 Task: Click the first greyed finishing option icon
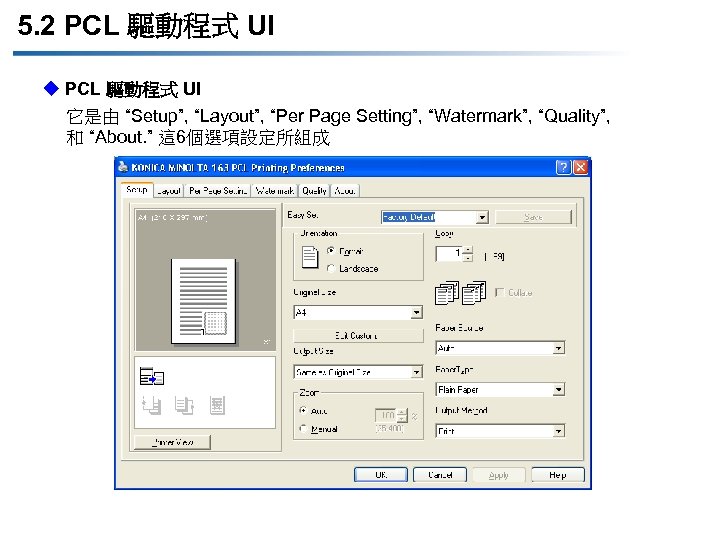click(152, 405)
